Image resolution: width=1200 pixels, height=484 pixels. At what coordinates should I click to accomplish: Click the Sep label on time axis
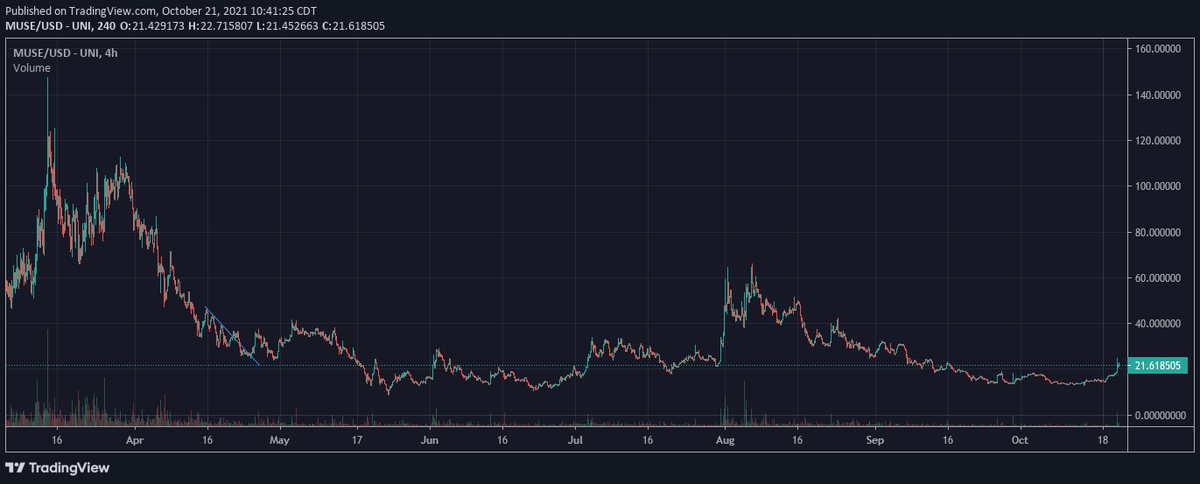(x=875, y=439)
